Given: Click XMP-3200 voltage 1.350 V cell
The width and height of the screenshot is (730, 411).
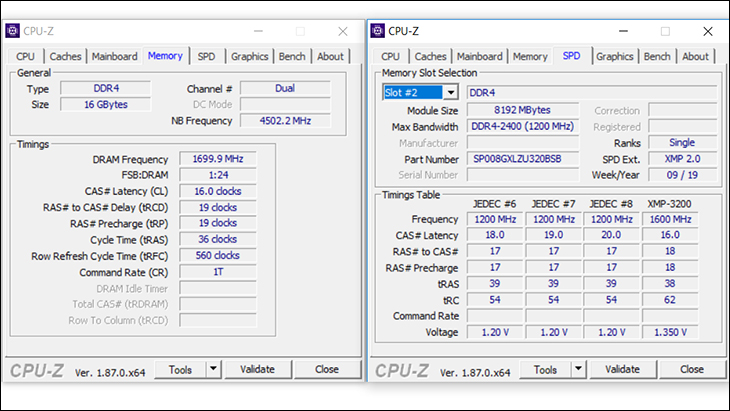Looking at the screenshot, I should [x=670, y=332].
